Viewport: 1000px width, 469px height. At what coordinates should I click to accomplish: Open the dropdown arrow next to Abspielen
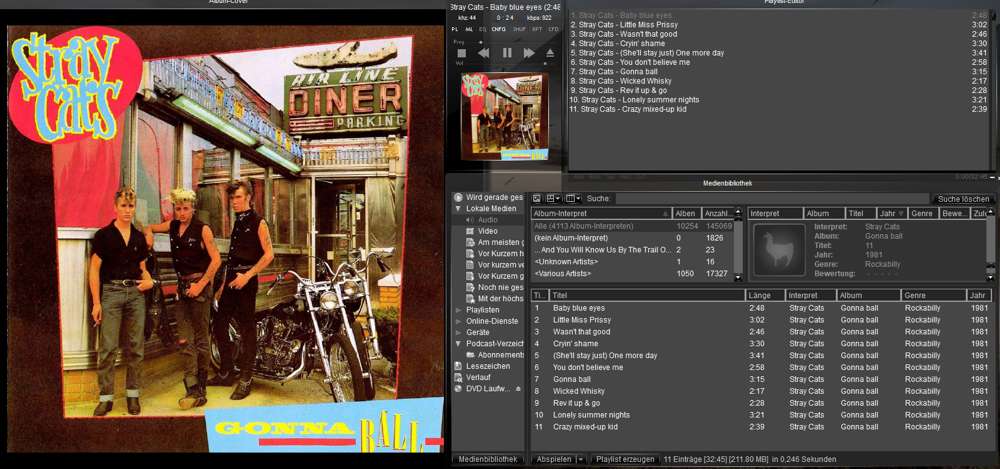[580, 459]
